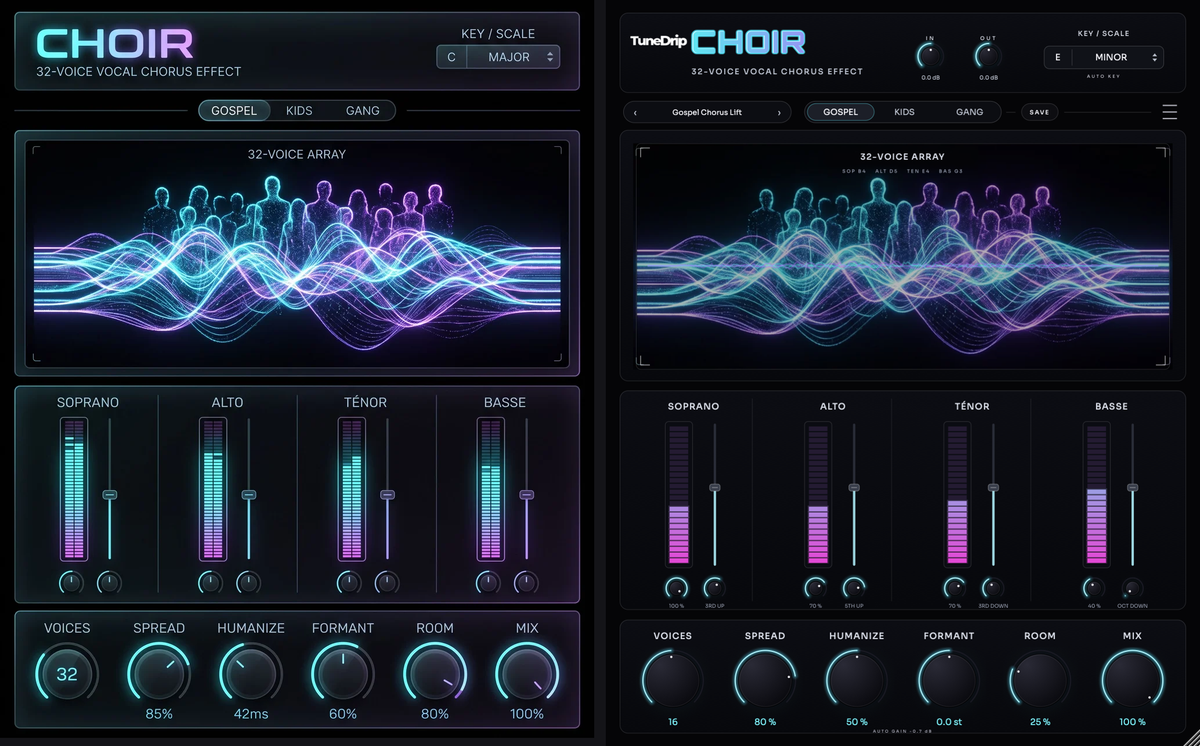1200x746 pixels.
Task: Click the IN gain knob
Action: click(x=930, y=57)
